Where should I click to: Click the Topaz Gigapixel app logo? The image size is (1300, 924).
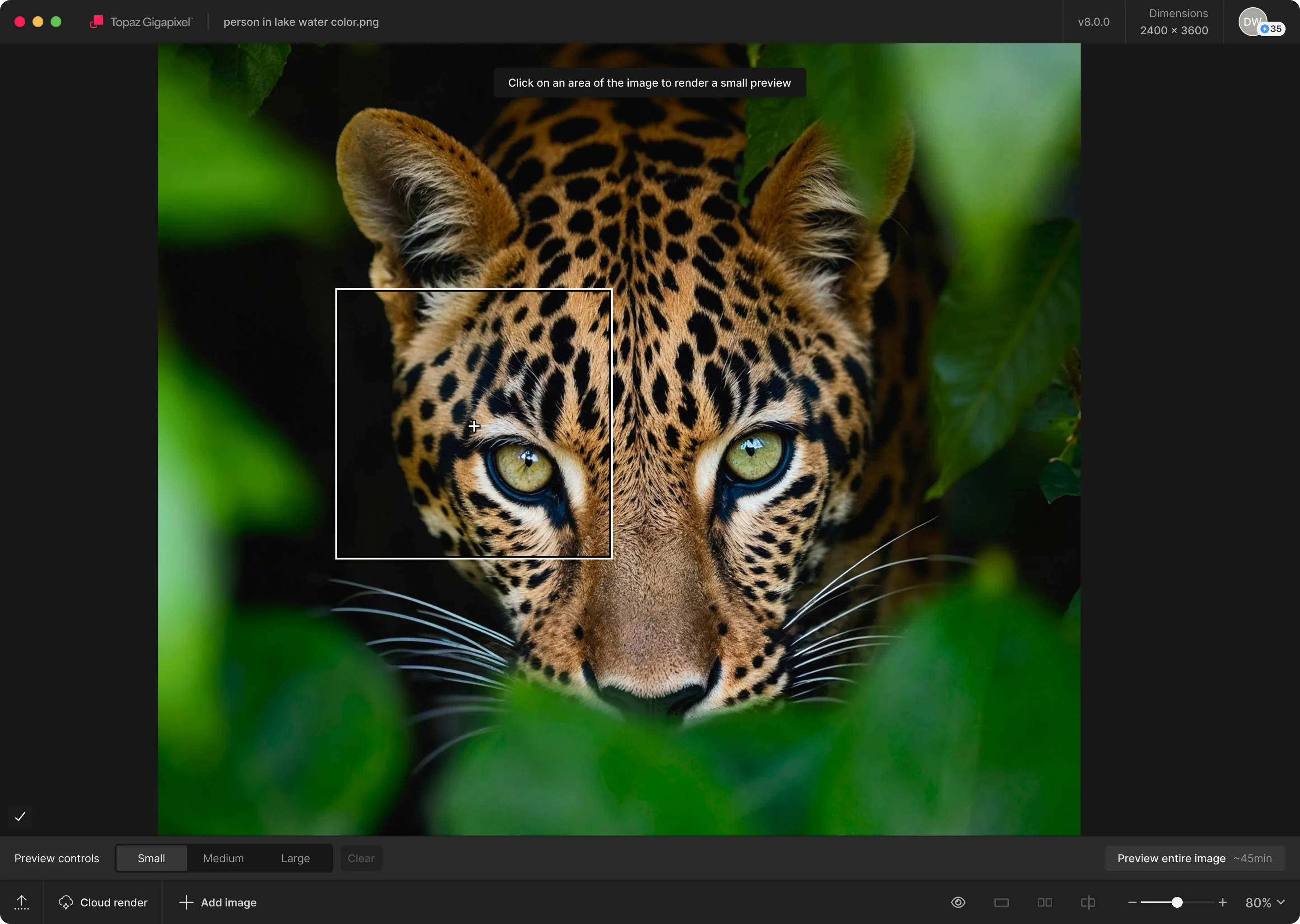click(97, 22)
